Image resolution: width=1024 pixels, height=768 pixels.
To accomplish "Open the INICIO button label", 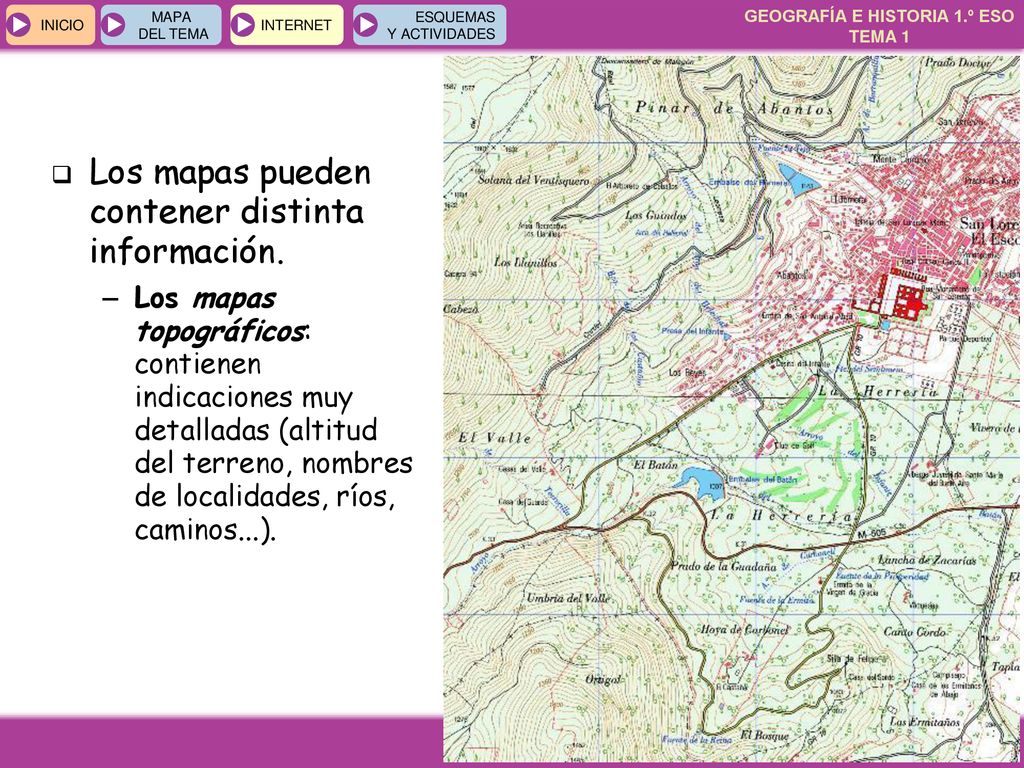I will (x=62, y=25).
